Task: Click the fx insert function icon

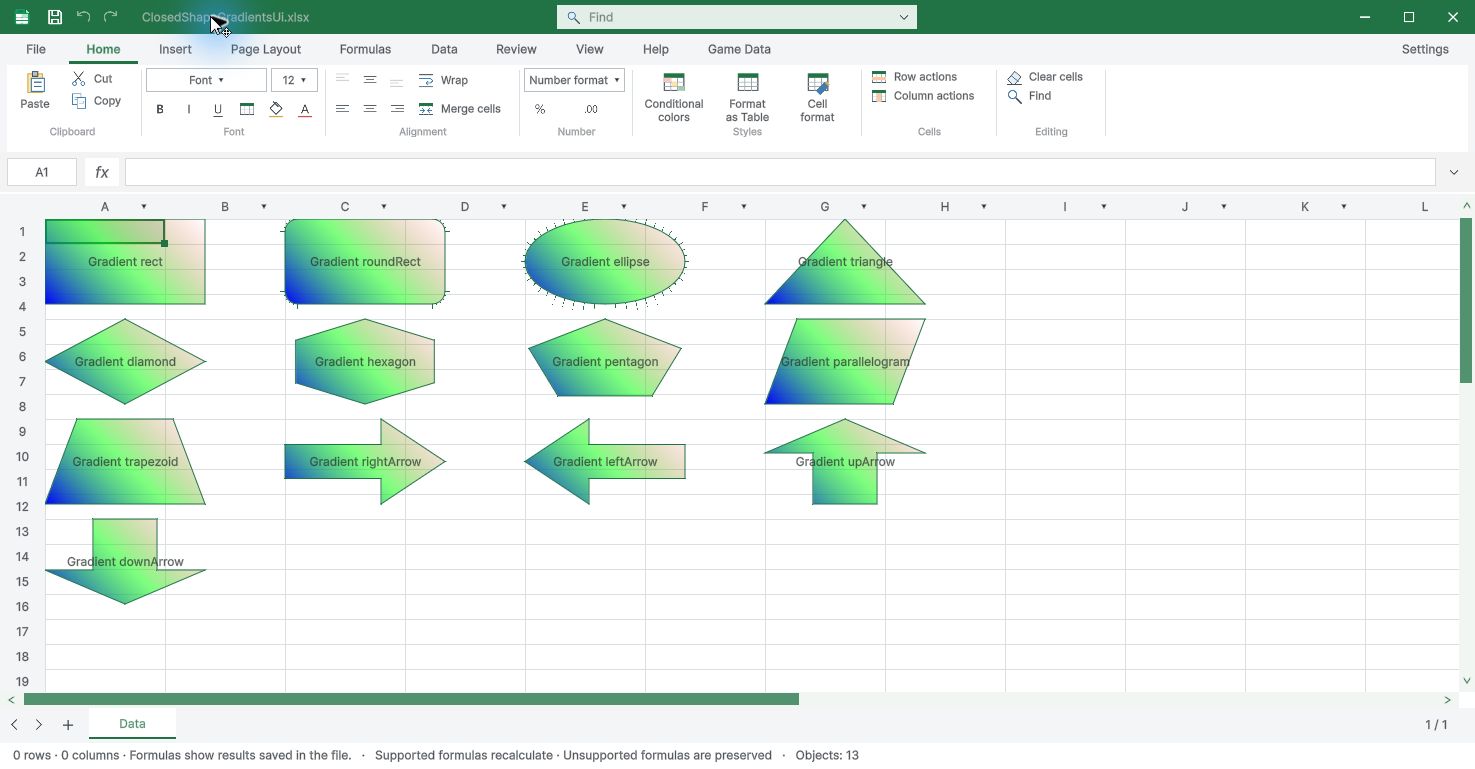Action: click(102, 172)
